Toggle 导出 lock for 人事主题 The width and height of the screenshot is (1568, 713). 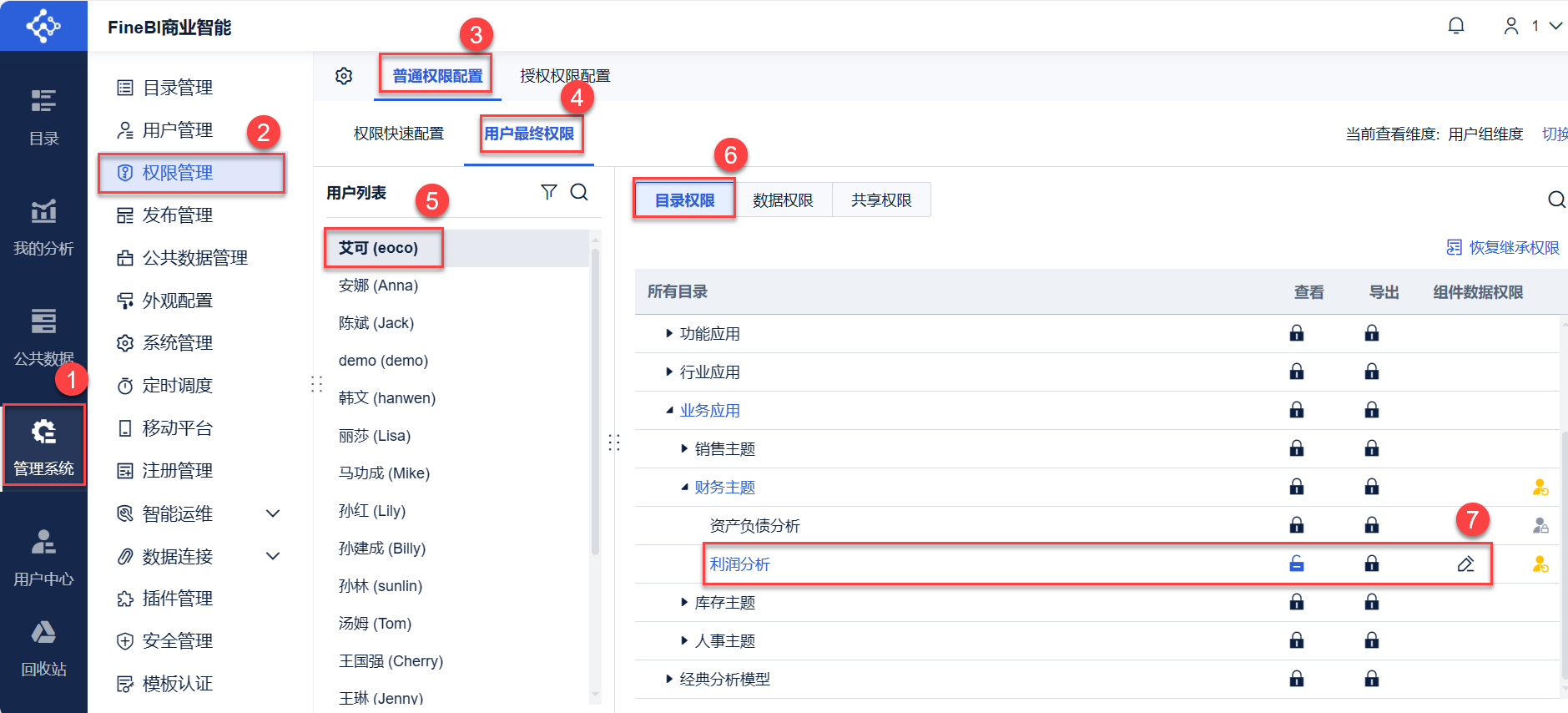[x=1372, y=640]
